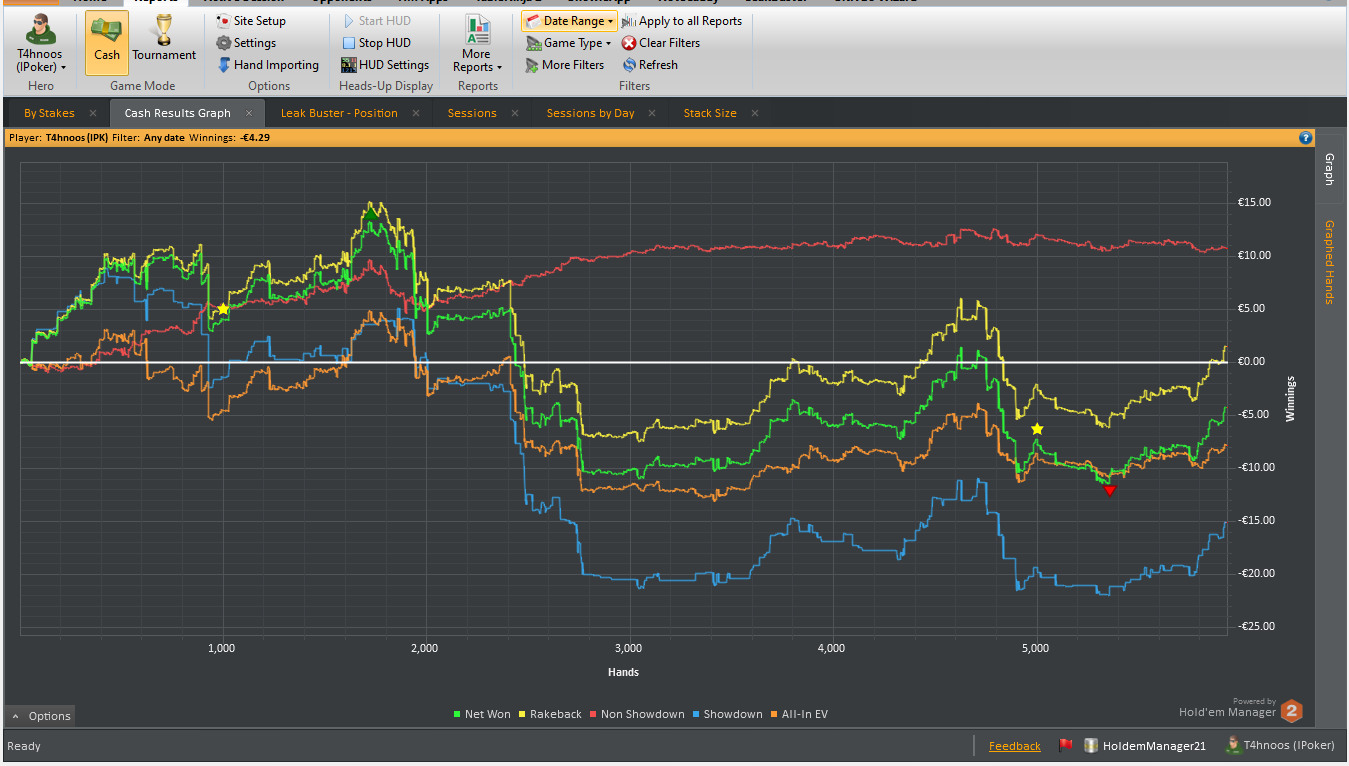Click the Rakeback yellow legend swatch
The height and width of the screenshot is (766, 1349).
pyautogui.click(x=522, y=714)
